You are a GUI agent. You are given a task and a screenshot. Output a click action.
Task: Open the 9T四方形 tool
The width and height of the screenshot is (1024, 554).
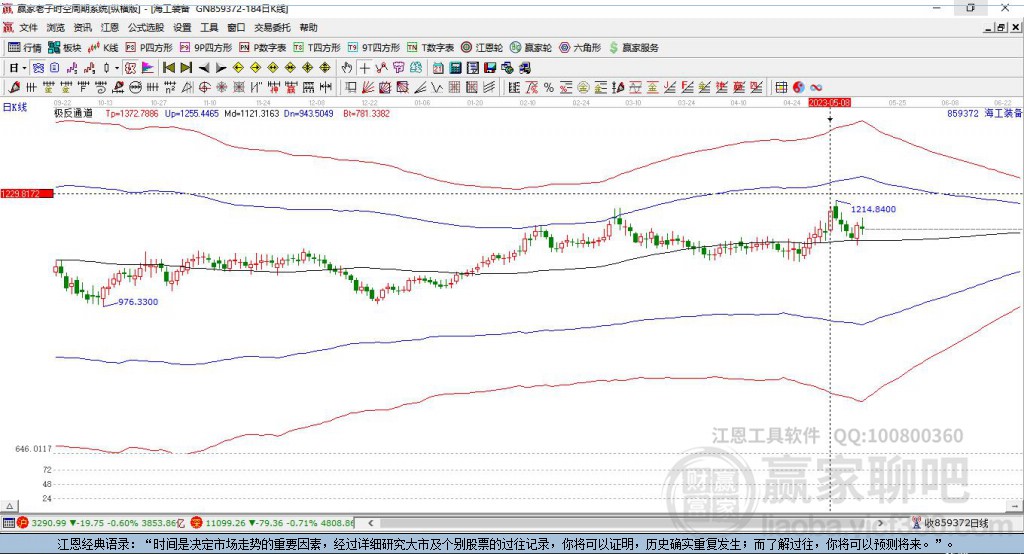tap(374, 48)
